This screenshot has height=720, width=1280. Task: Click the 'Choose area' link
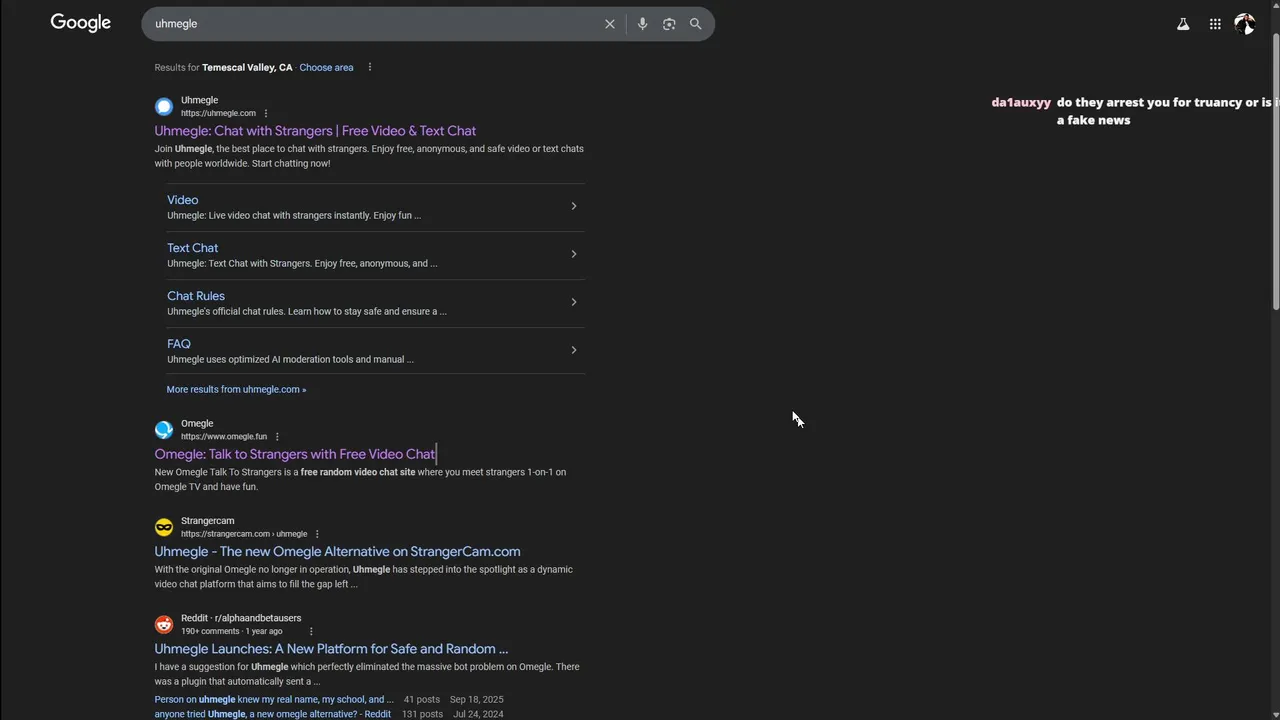pos(326,67)
